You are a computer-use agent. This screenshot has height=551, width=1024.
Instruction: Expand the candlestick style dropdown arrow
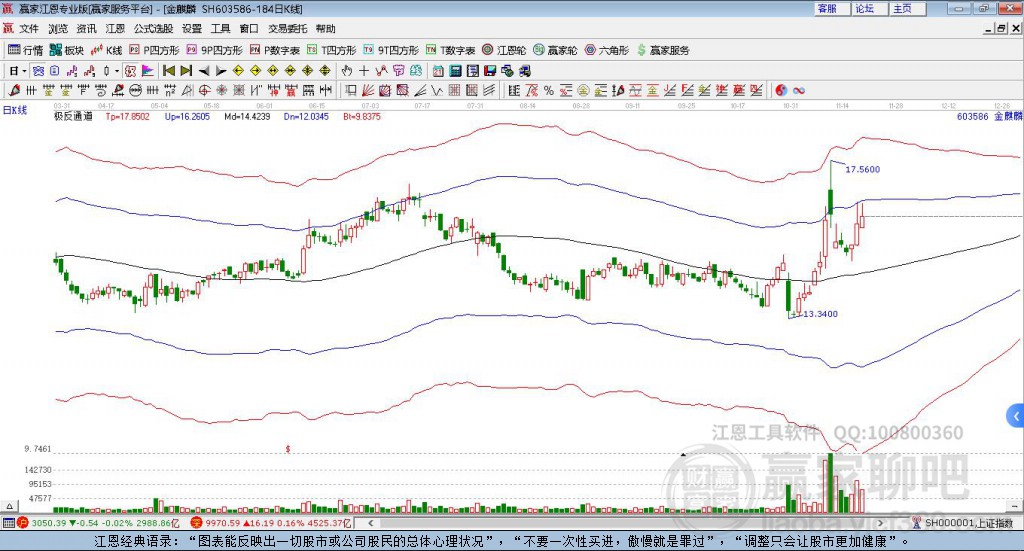(x=117, y=71)
